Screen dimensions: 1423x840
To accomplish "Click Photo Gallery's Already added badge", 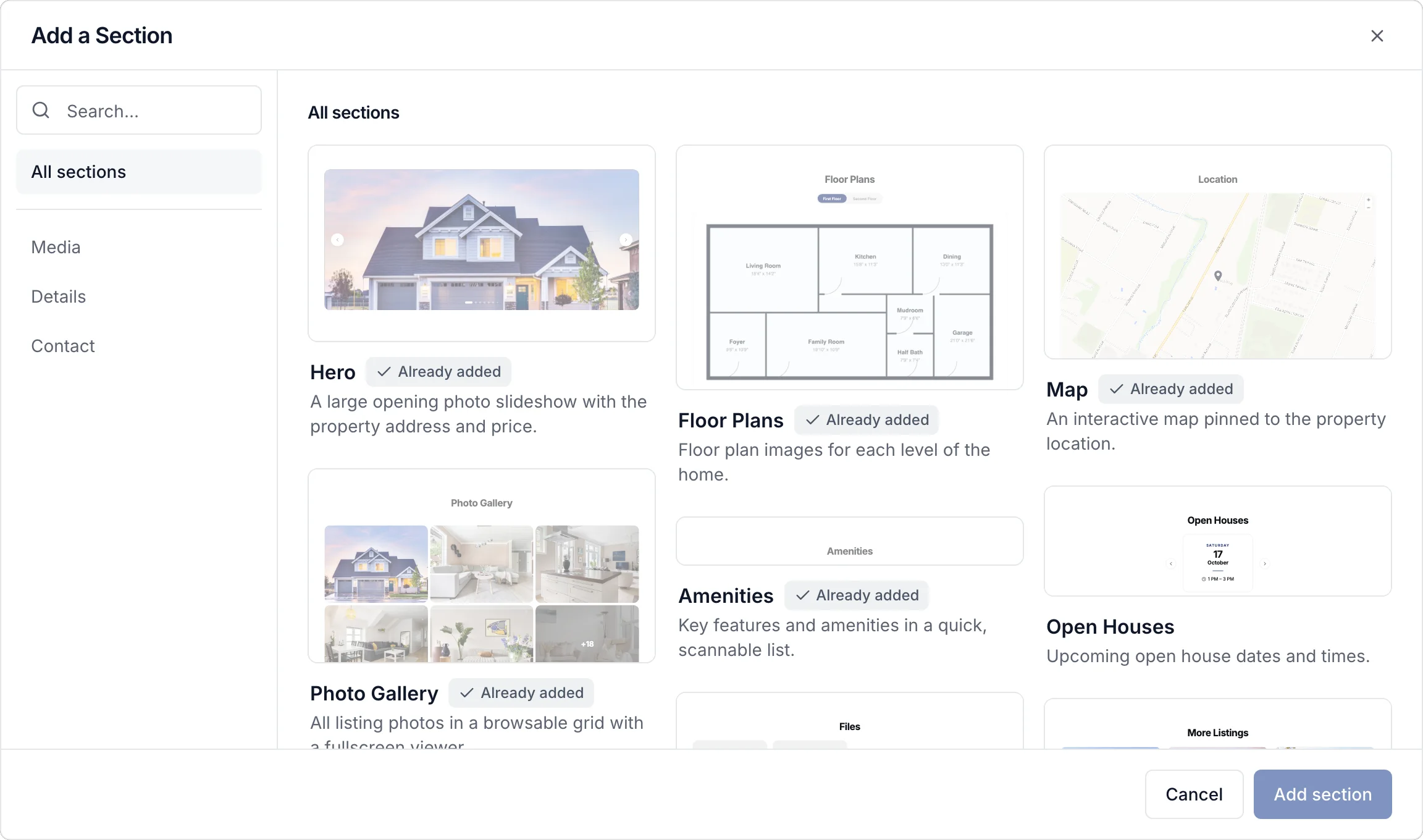I will [x=521, y=693].
